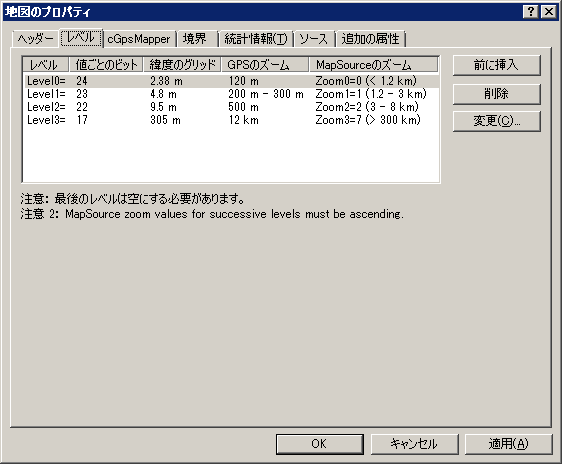The image size is (562, 464).
Task: Switch to the ヘッダー tab
Action: coord(35,39)
